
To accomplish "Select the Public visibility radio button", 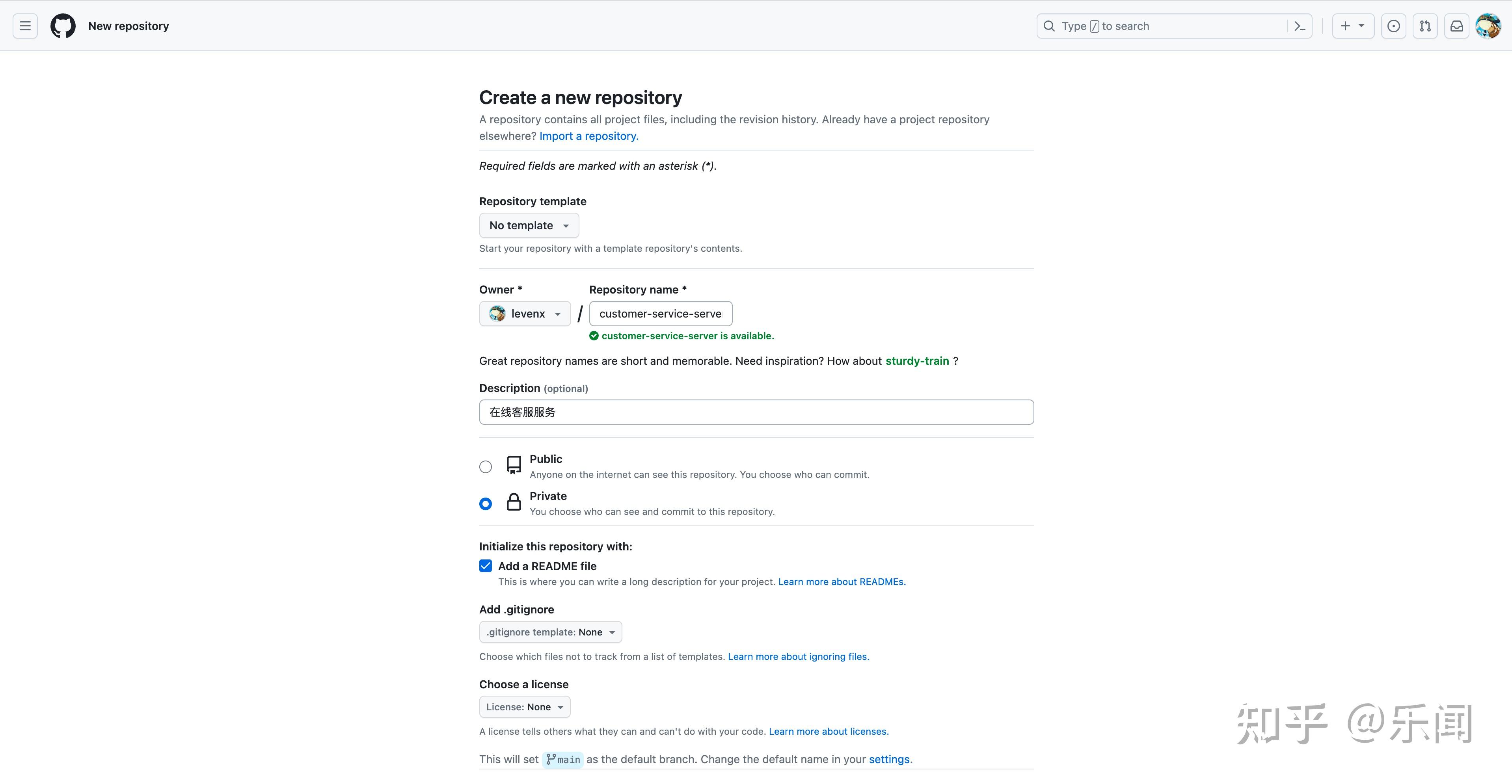I will coord(486,466).
